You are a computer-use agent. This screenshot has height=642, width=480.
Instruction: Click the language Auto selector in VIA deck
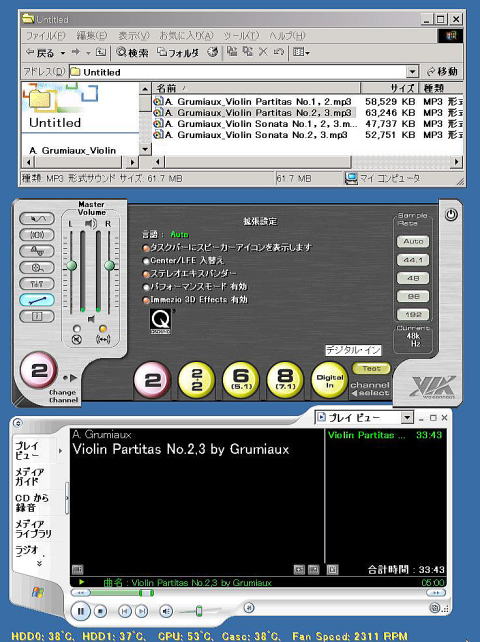179,235
